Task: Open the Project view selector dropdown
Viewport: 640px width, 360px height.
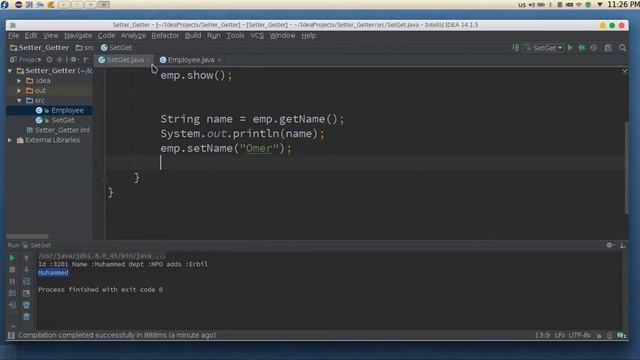Action: 26,60
